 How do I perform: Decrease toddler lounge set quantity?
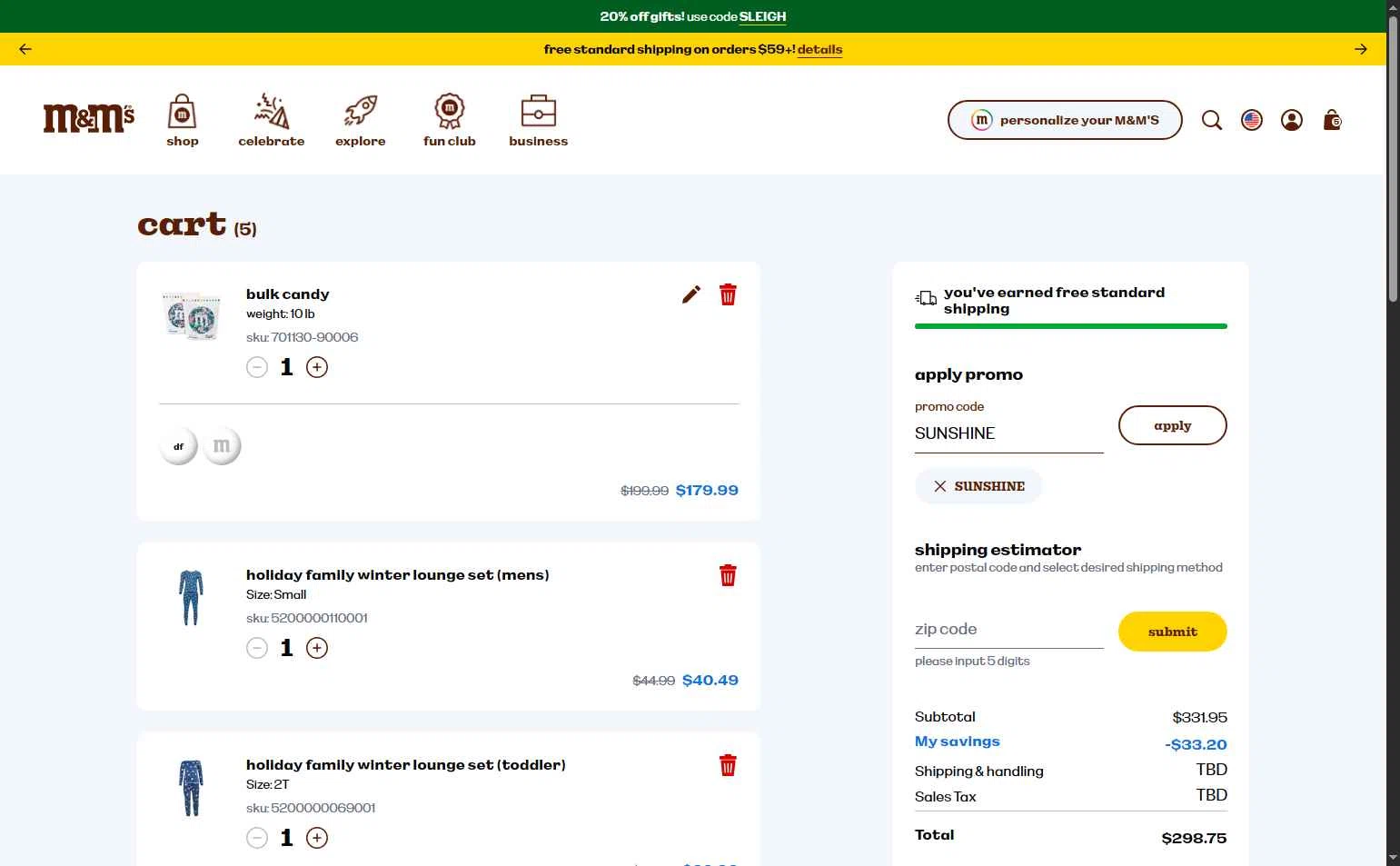257,838
